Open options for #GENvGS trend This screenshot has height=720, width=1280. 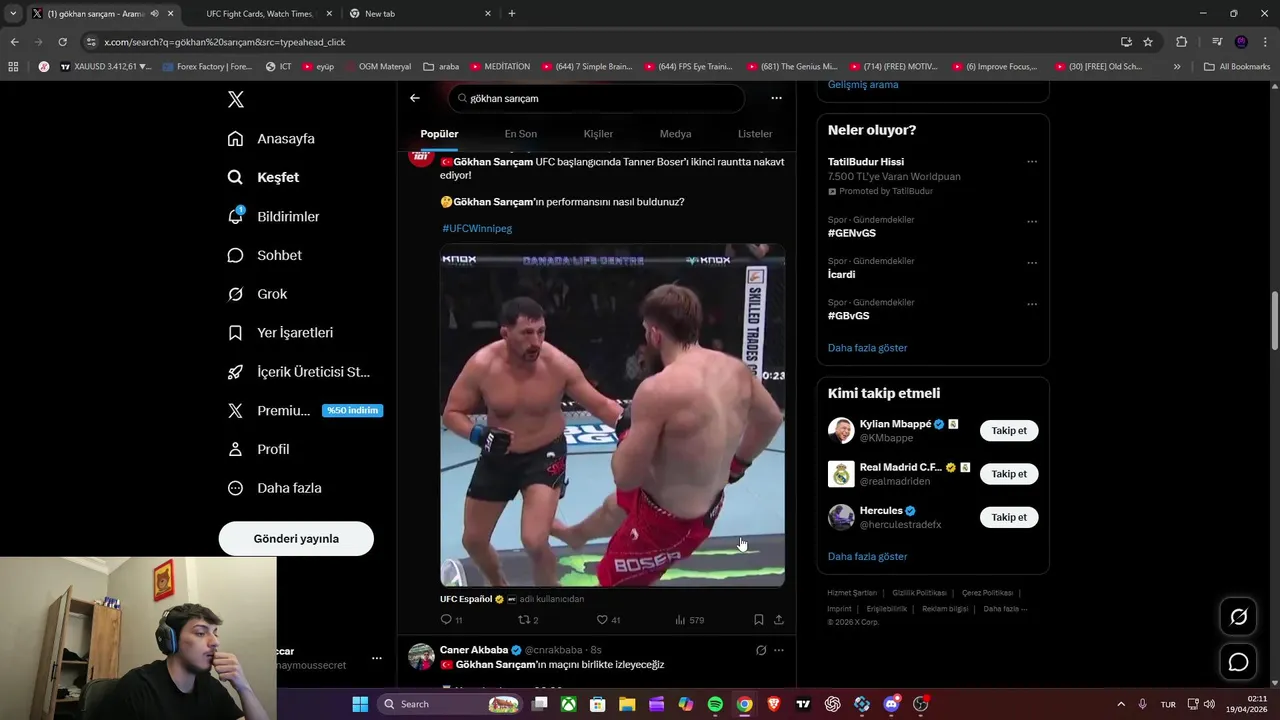point(1032,221)
